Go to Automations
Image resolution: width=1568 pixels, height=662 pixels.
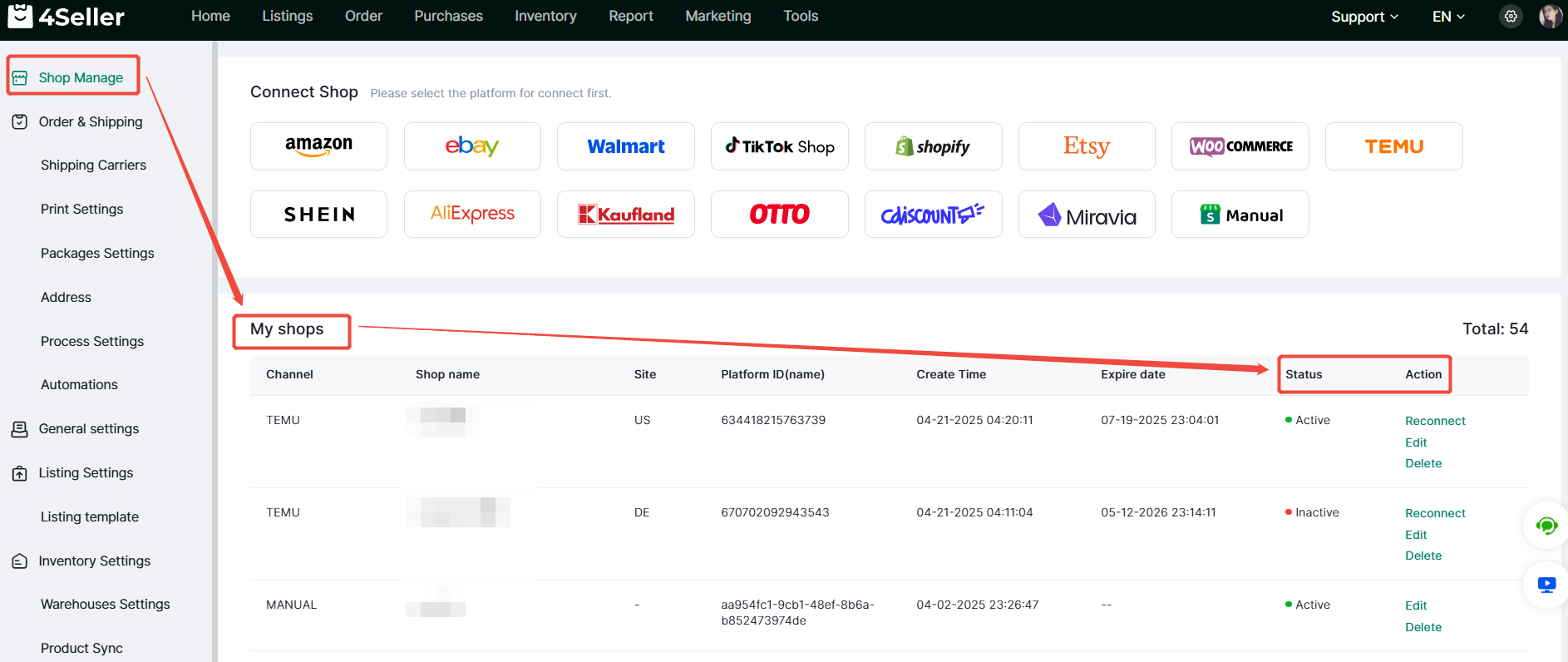tap(79, 385)
